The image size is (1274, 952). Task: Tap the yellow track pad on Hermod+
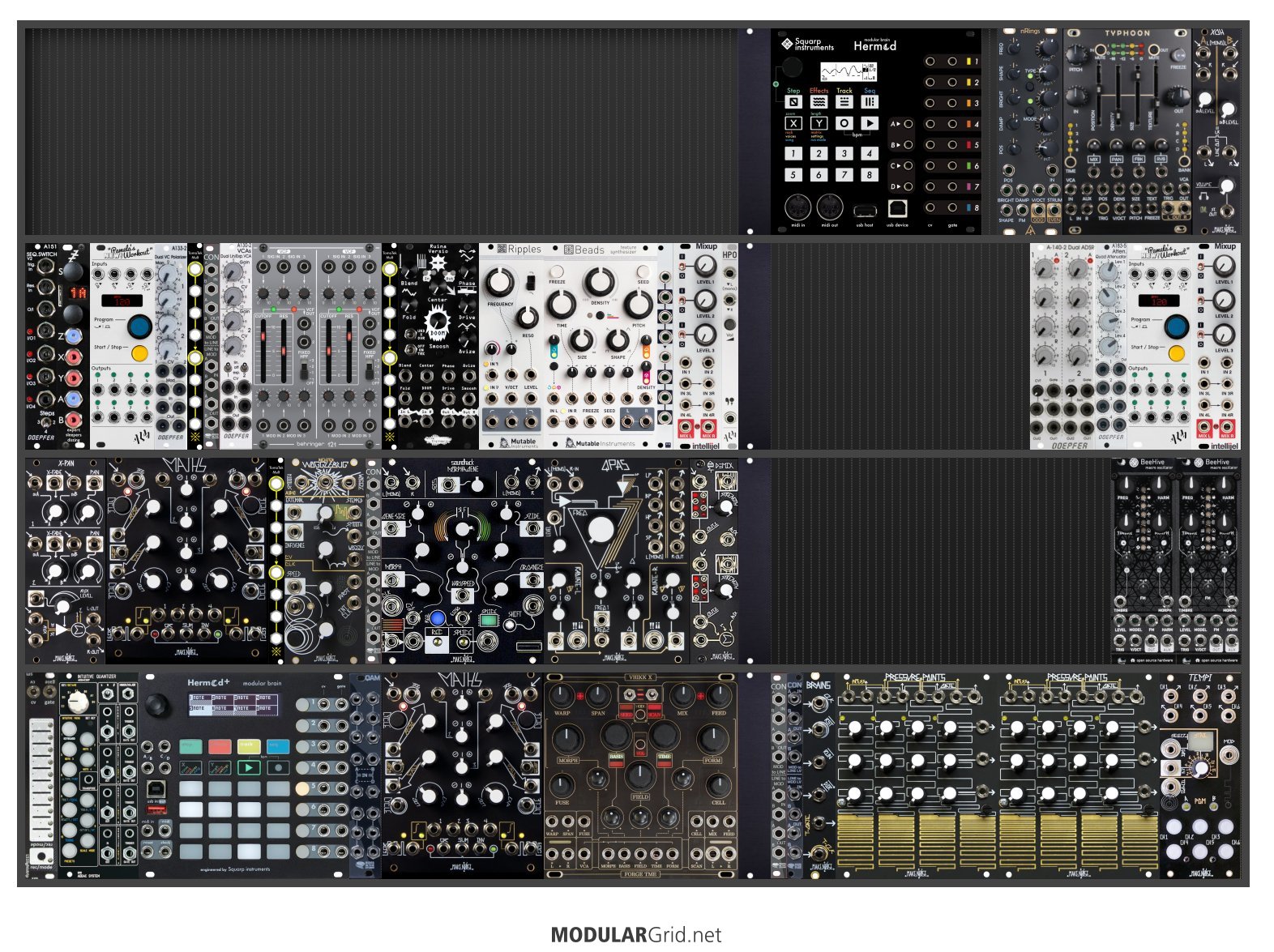click(249, 745)
